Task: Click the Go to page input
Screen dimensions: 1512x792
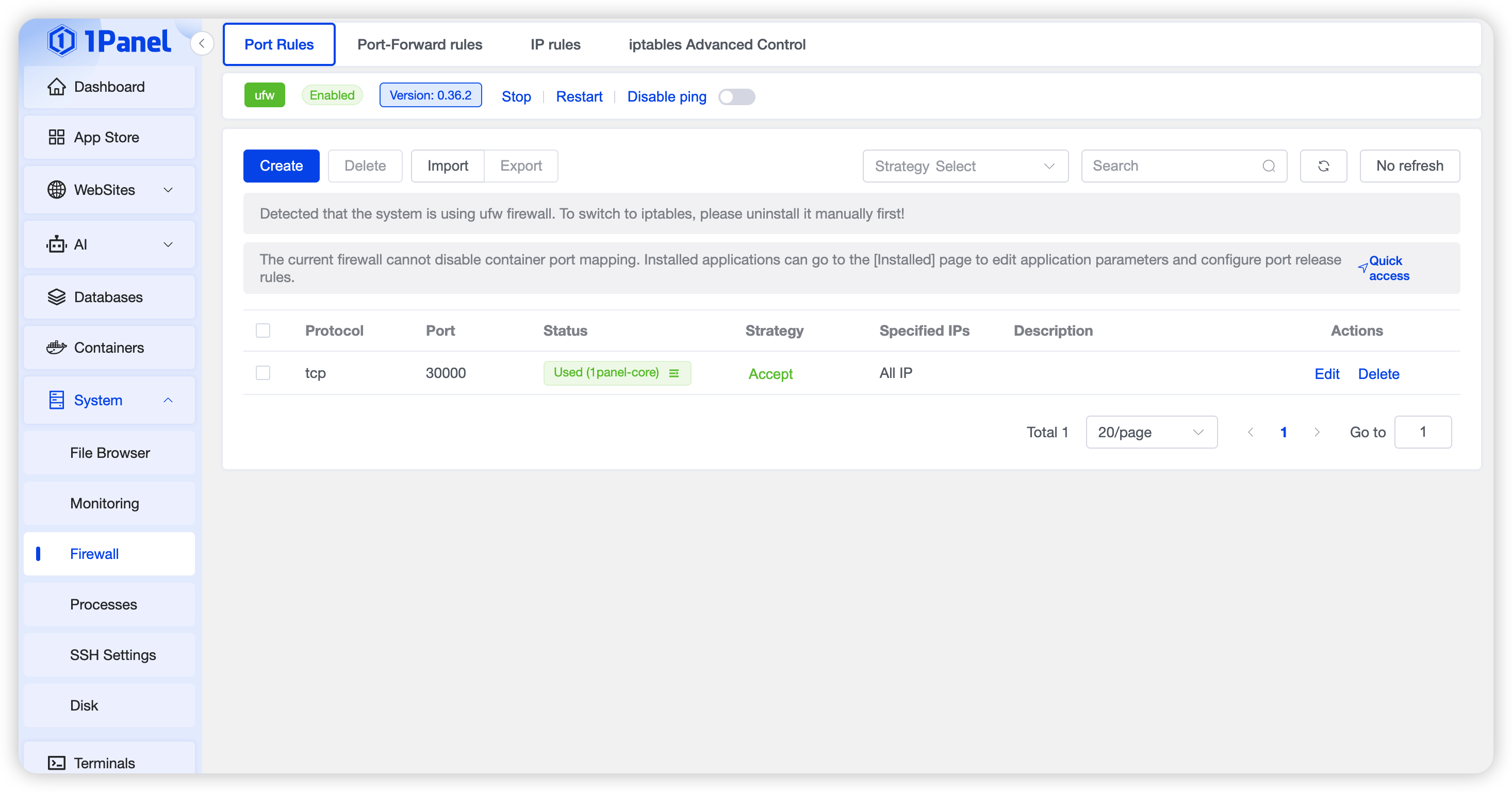Action: (1422, 433)
